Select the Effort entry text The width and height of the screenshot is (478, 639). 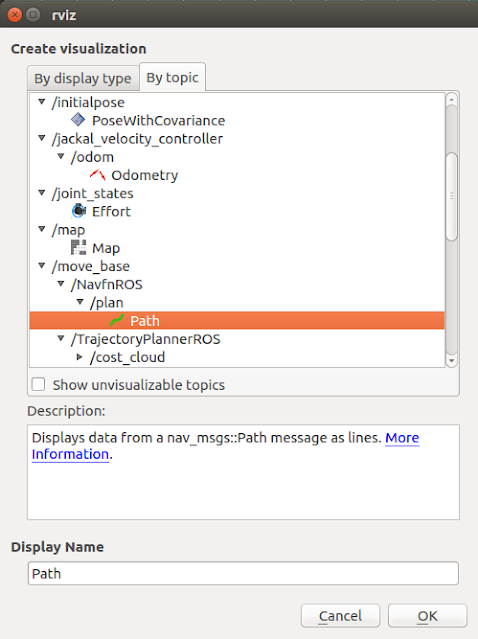(x=111, y=212)
